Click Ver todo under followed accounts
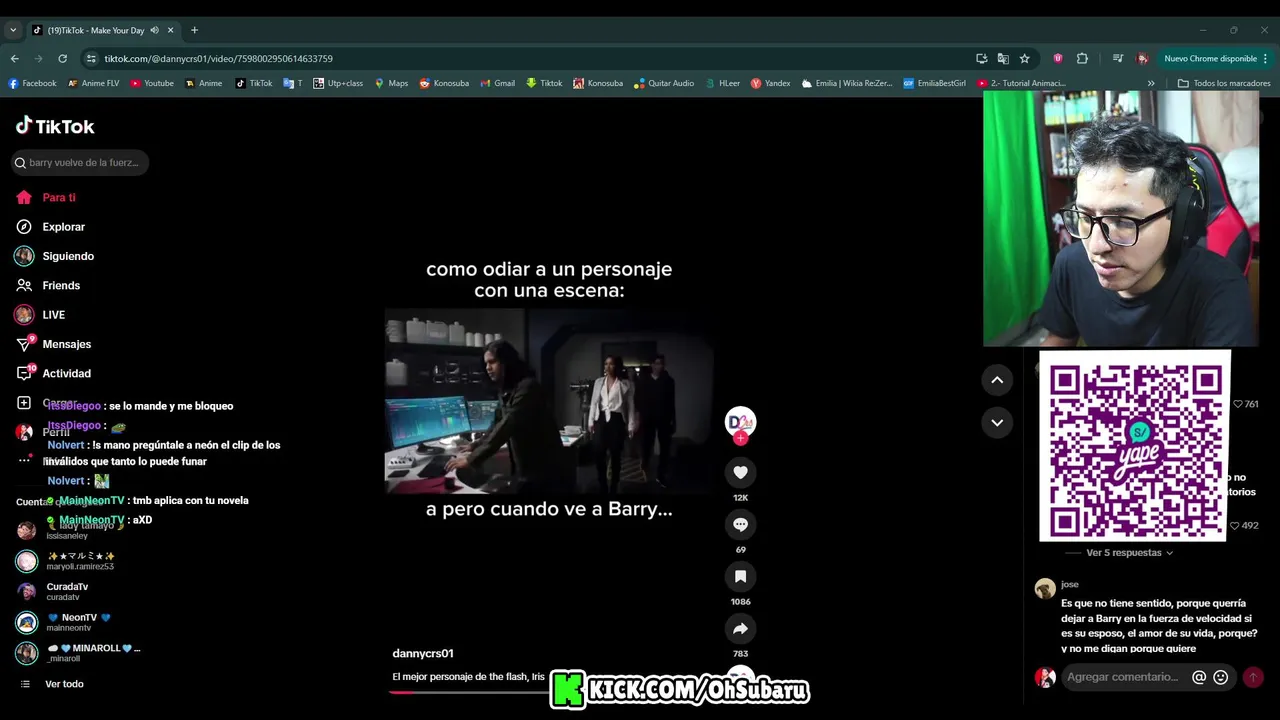The image size is (1280, 720). 64,684
